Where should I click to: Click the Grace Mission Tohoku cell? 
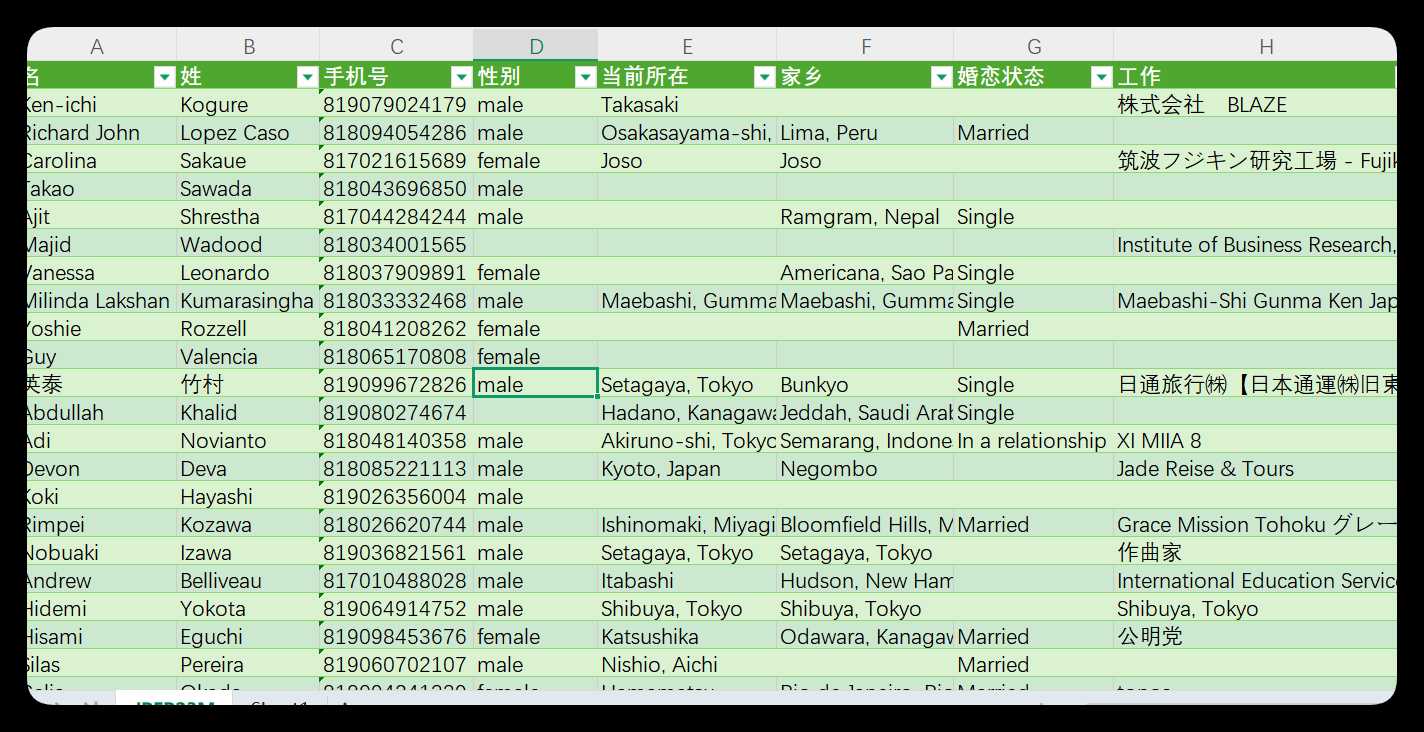click(x=1255, y=524)
